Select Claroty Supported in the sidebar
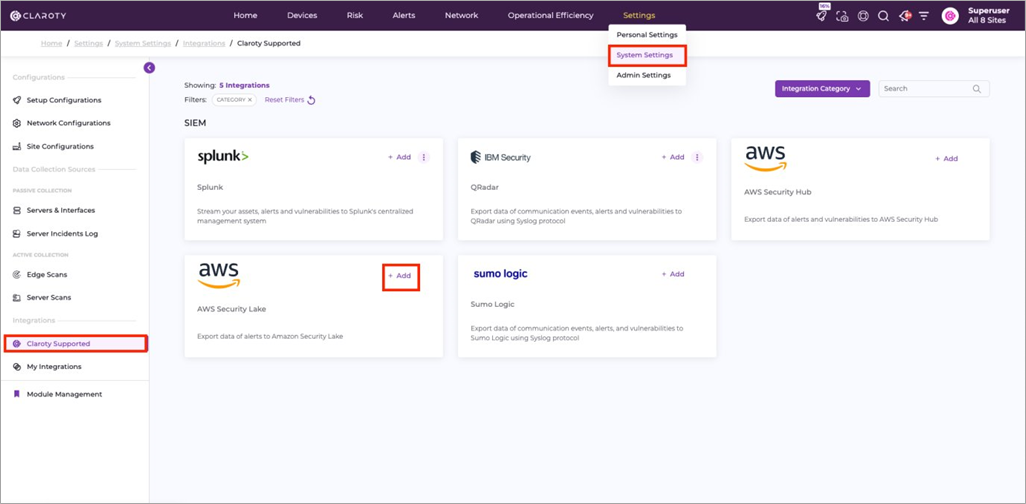1026x504 pixels. pyautogui.click(x=75, y=344)
